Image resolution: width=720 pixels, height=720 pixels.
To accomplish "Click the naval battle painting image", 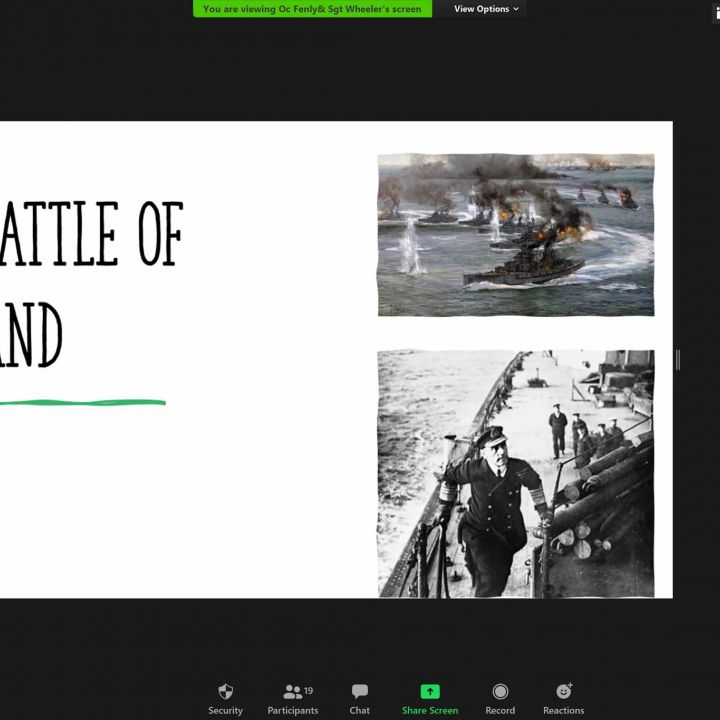I will pyautogui.click(x=515, y=235).
